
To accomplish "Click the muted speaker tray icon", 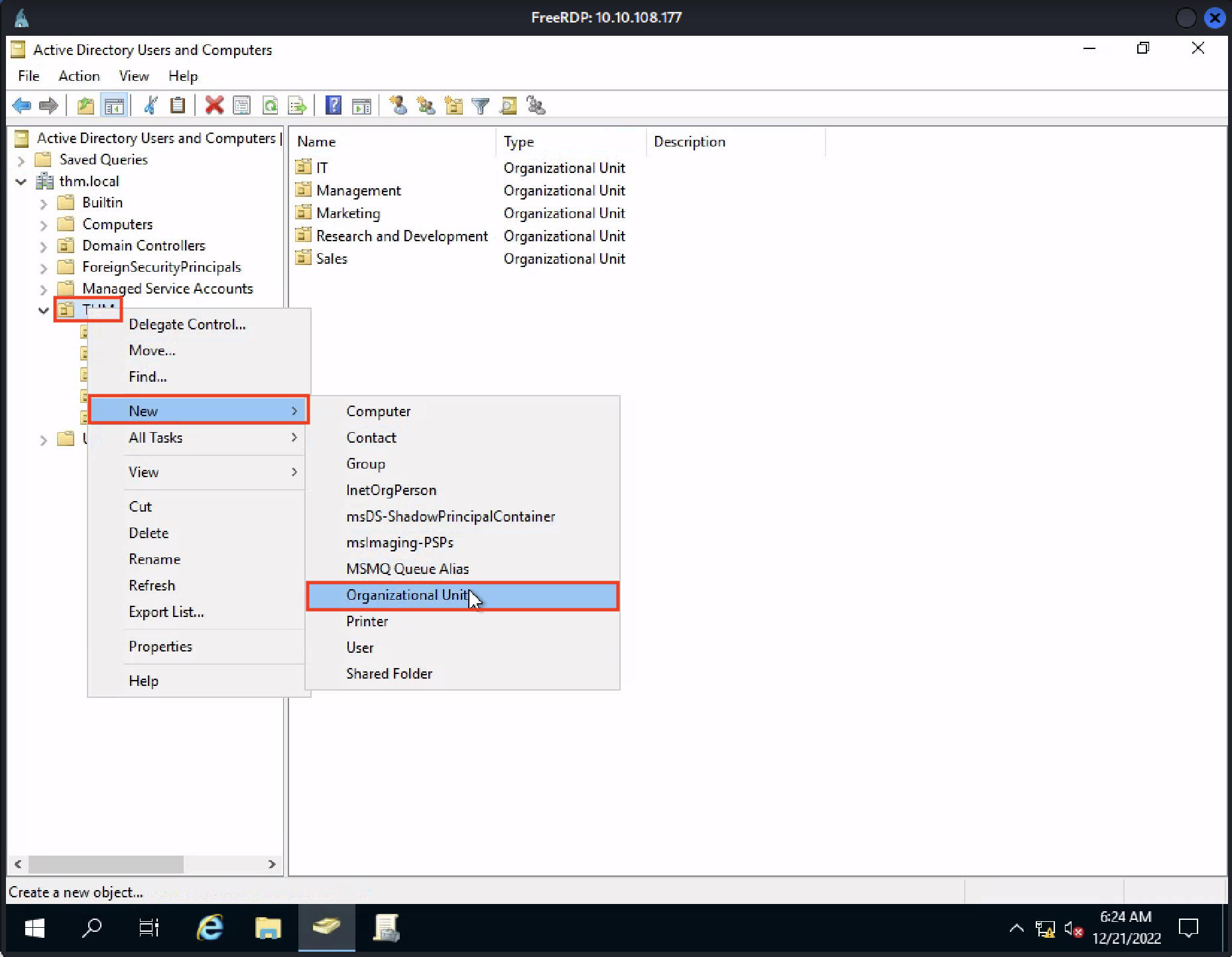I will click(1074, 929).
